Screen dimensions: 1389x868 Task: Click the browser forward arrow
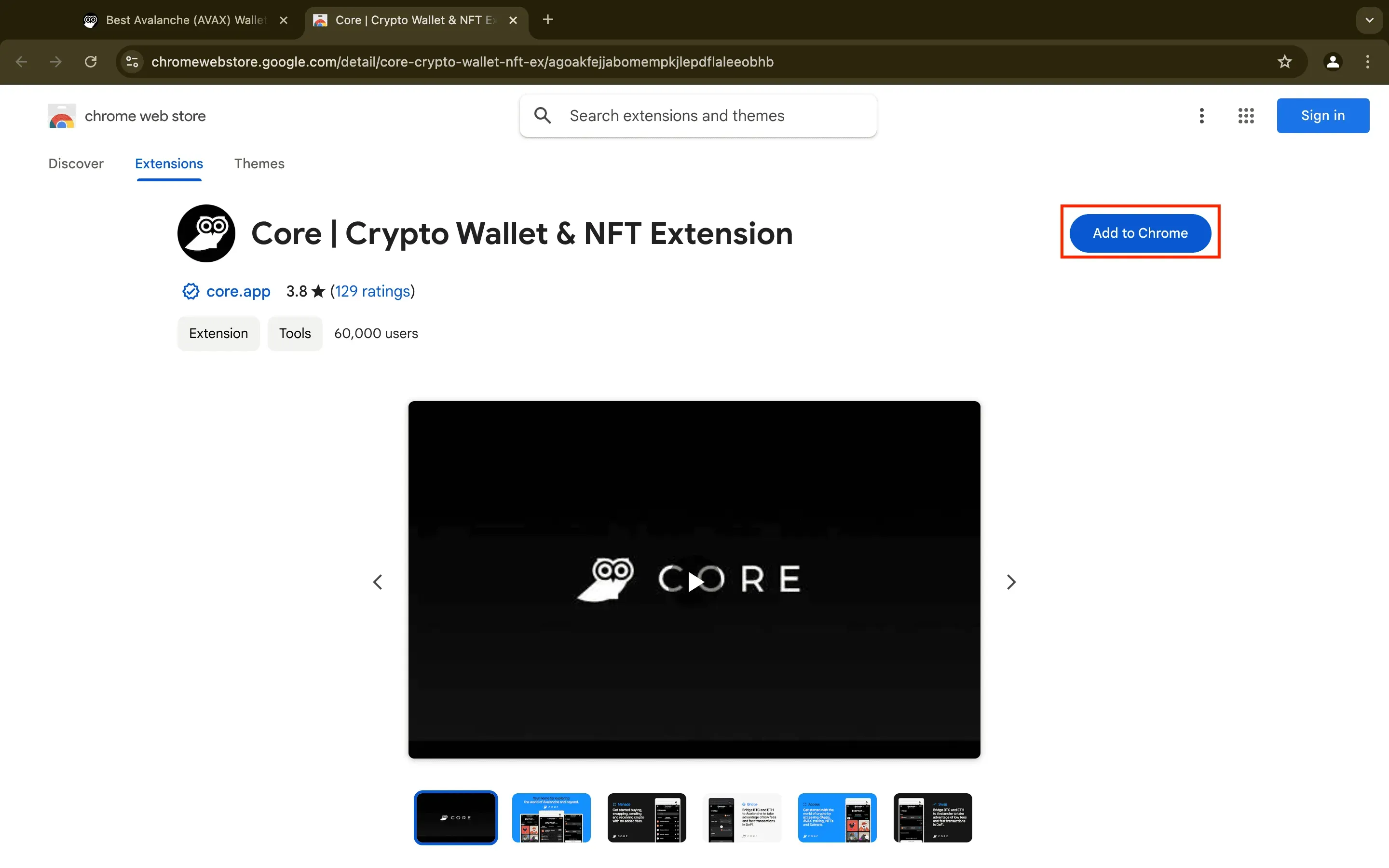pyautogui.click(x=55, y=62)
